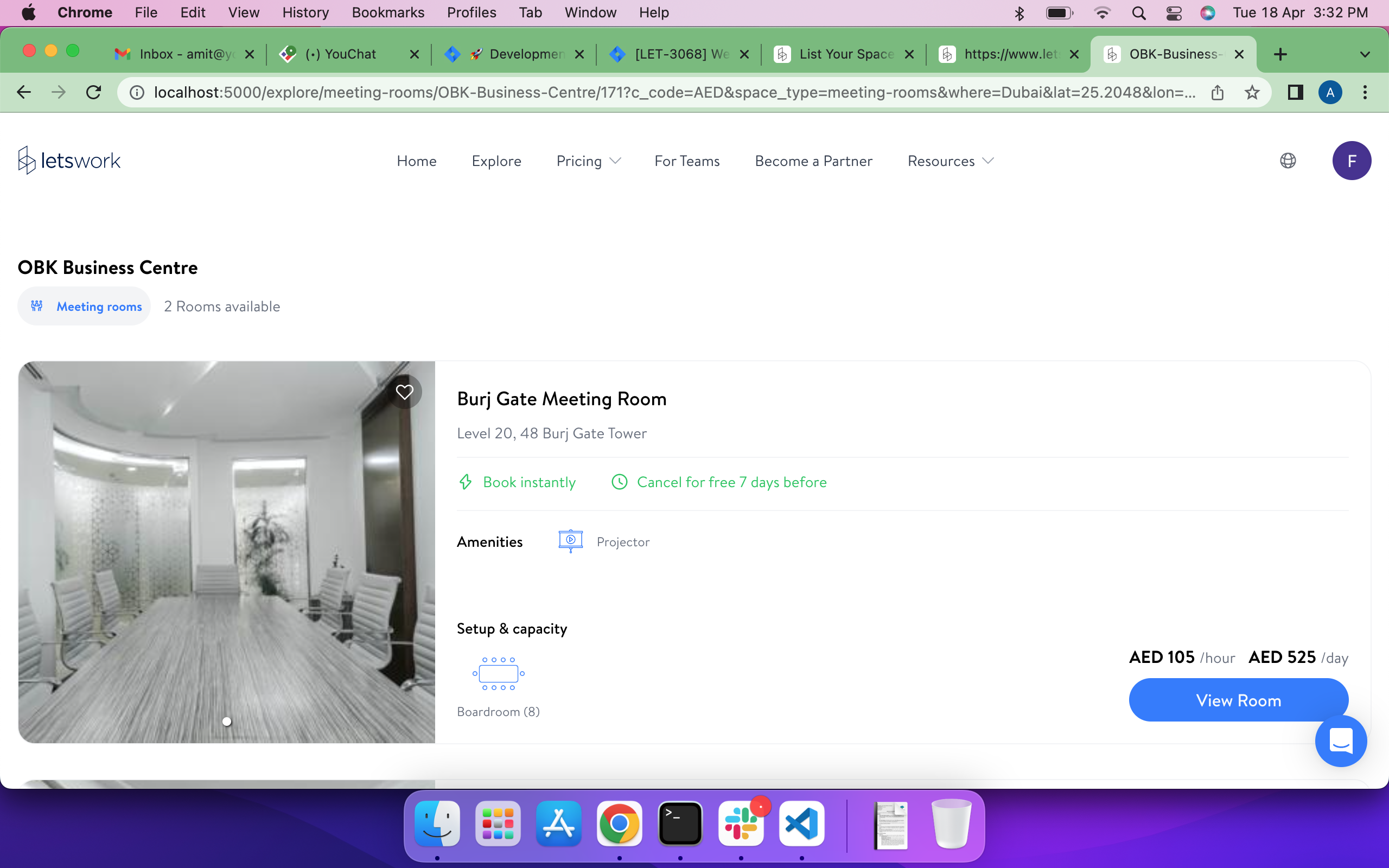Open the tab search chevron
1389x868 pixels.
click(x=1365, y=55)
